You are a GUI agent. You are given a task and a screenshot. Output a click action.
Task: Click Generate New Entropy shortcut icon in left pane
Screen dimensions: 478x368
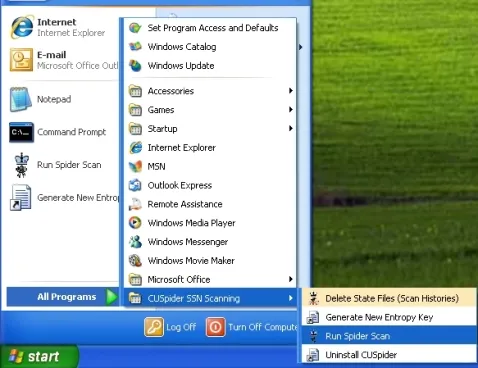pyautogui.click(x=21, y=198)
